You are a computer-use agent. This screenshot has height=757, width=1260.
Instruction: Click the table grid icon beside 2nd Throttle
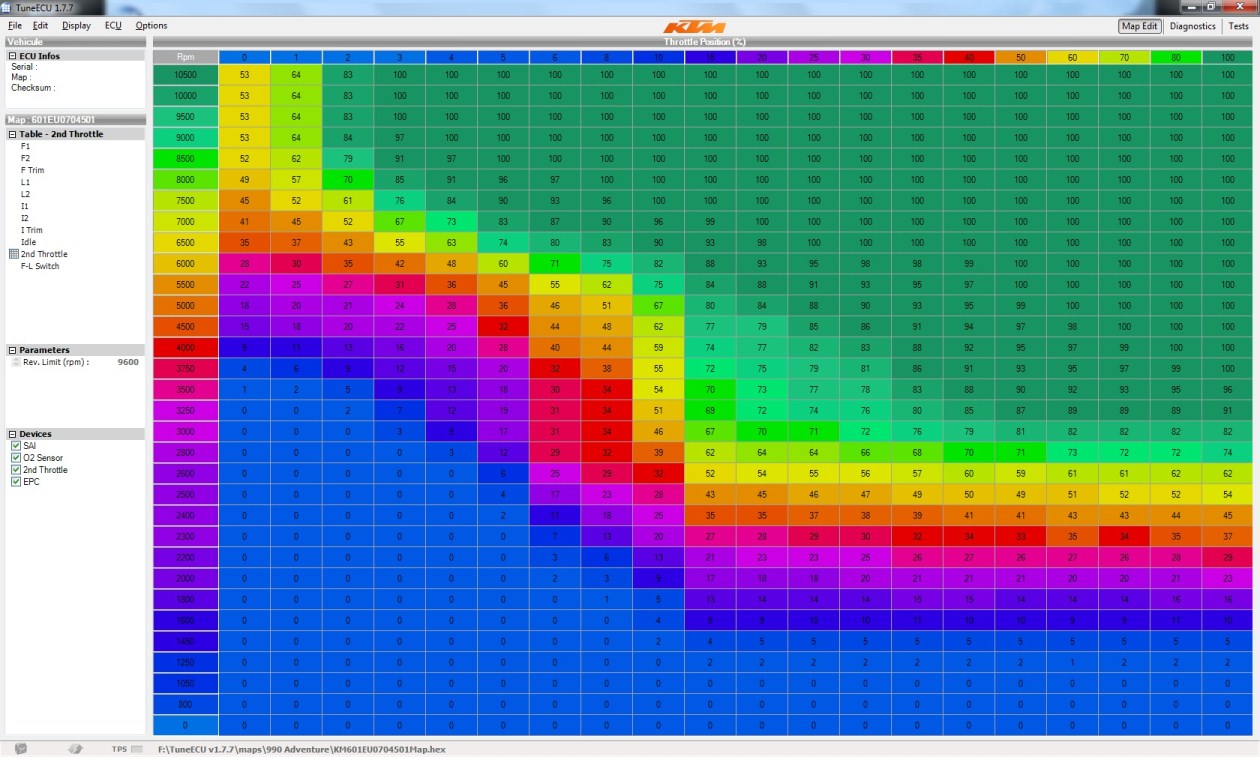13,254
